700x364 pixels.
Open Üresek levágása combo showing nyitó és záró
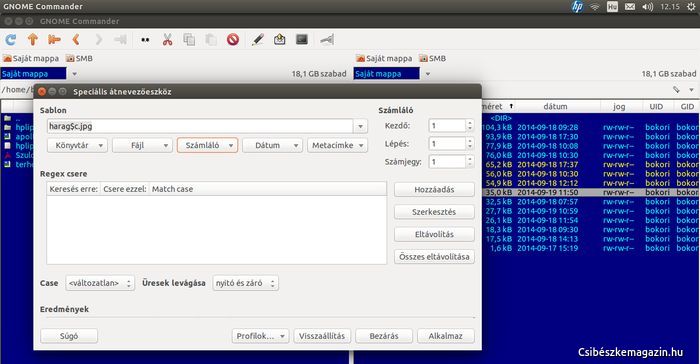(x=246, y=283)
